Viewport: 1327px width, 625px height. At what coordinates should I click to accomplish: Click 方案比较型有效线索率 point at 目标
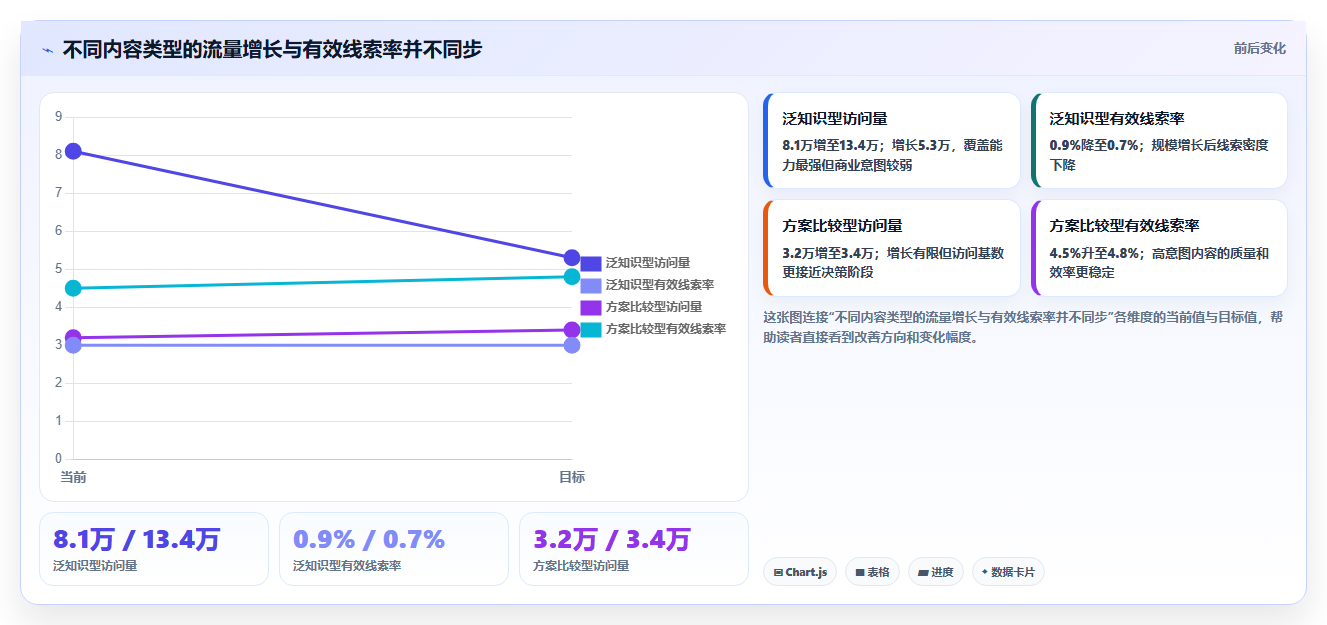pos(572,277)
